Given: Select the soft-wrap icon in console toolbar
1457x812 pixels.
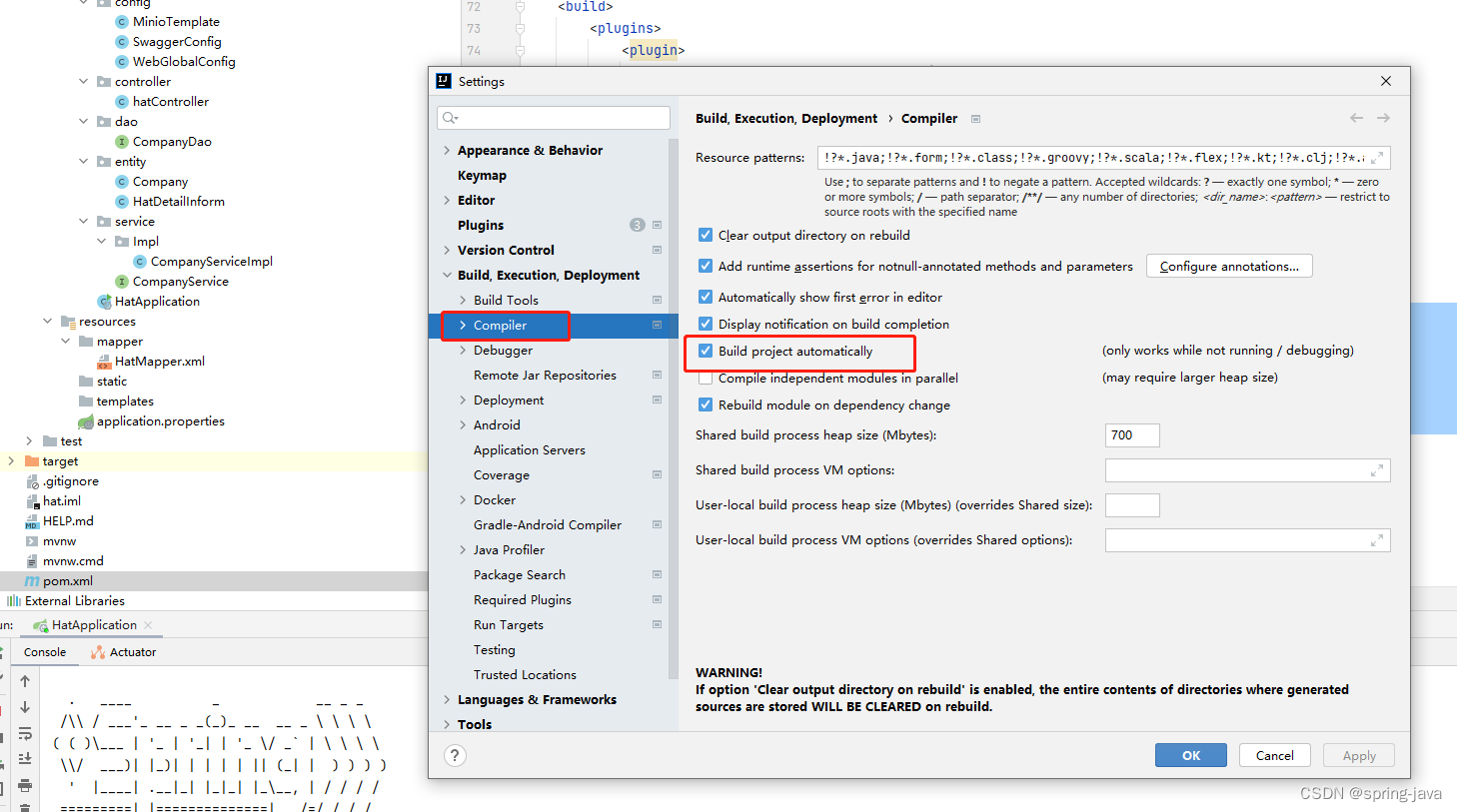Looking at the screenshot, I should pyautogui.click(x=24, y=733).
